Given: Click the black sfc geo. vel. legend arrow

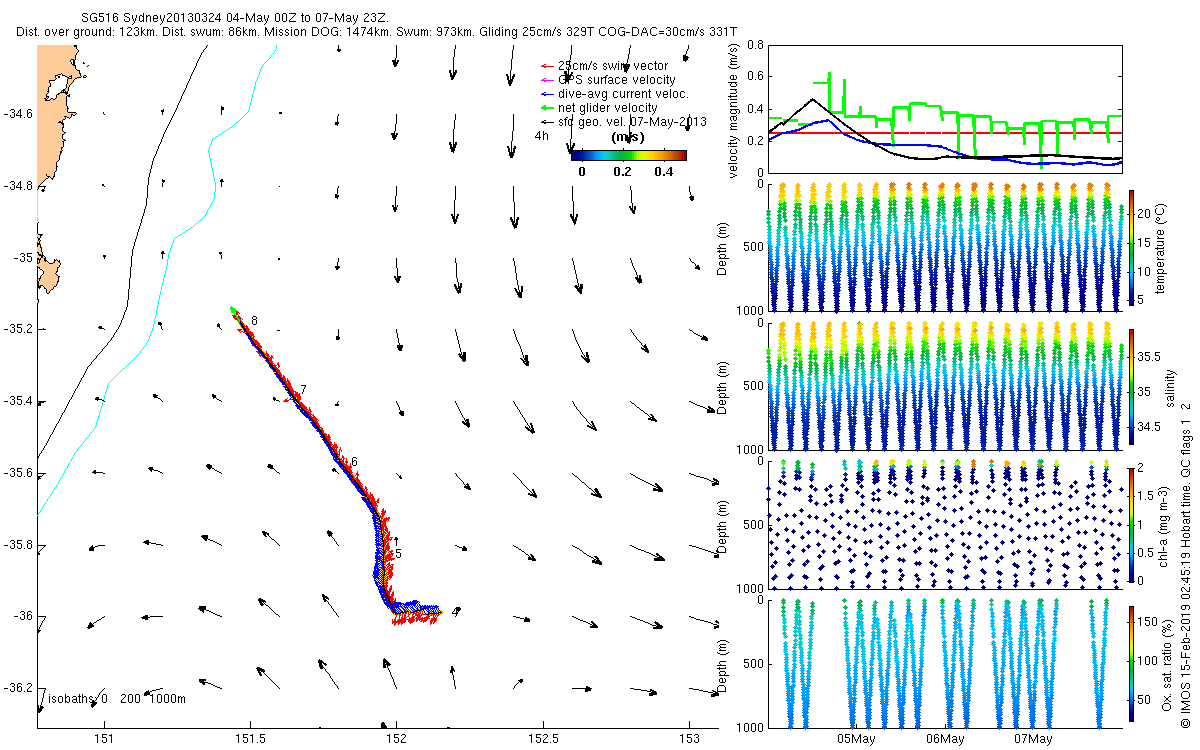Looking at the screenshot, I should click(x=547, y=122).
